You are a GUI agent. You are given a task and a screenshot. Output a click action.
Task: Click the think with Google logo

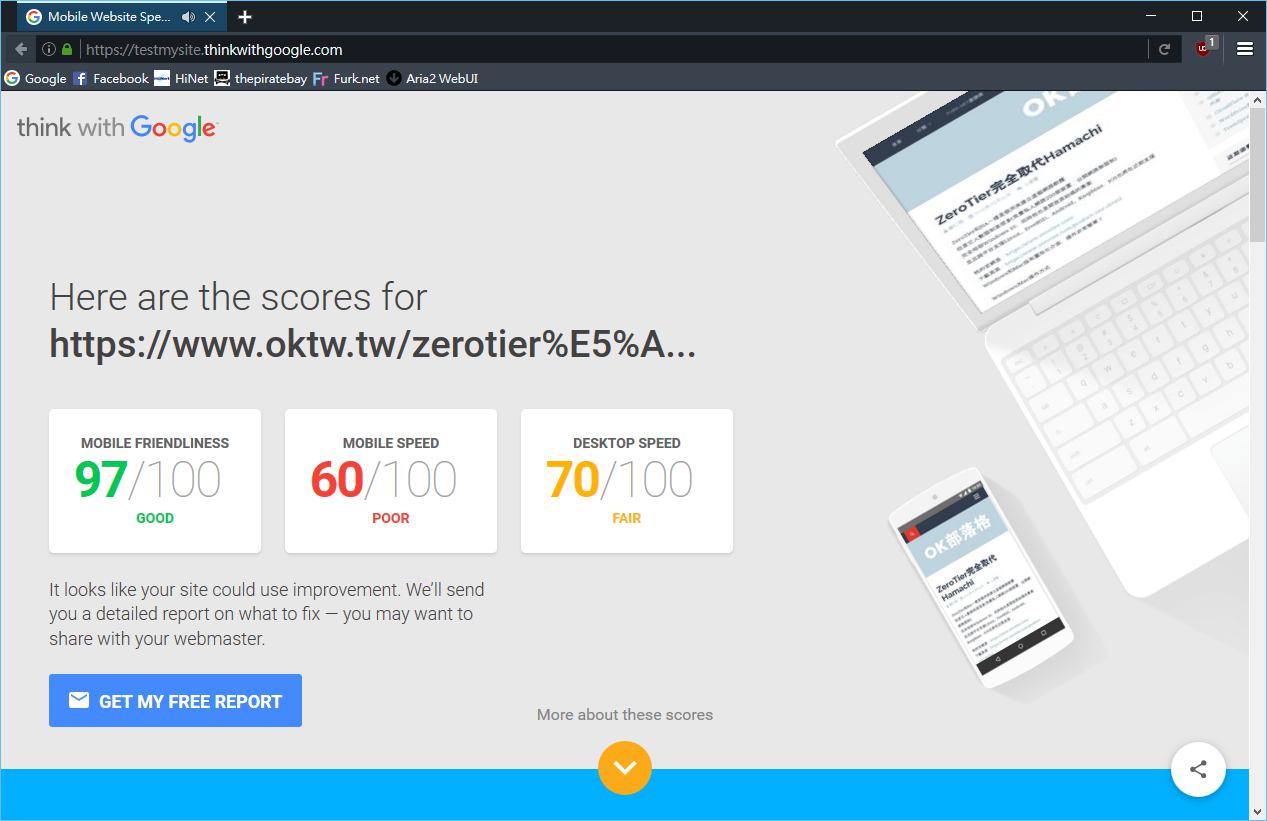pos(117,127)
